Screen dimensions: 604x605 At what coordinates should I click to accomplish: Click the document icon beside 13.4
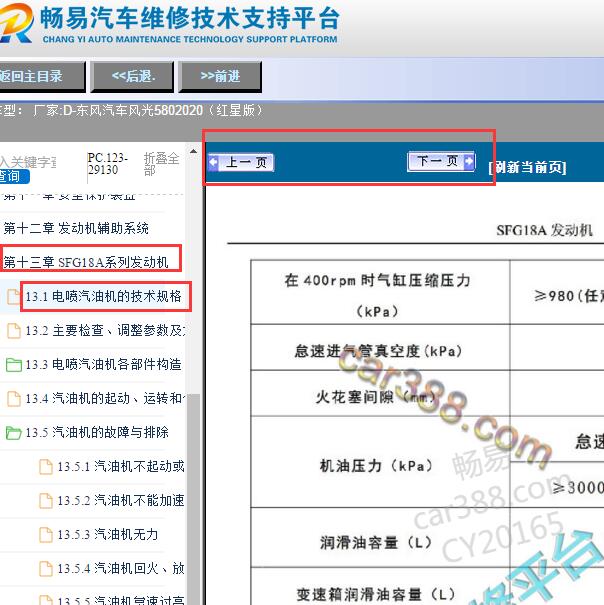tap(14, 399)
